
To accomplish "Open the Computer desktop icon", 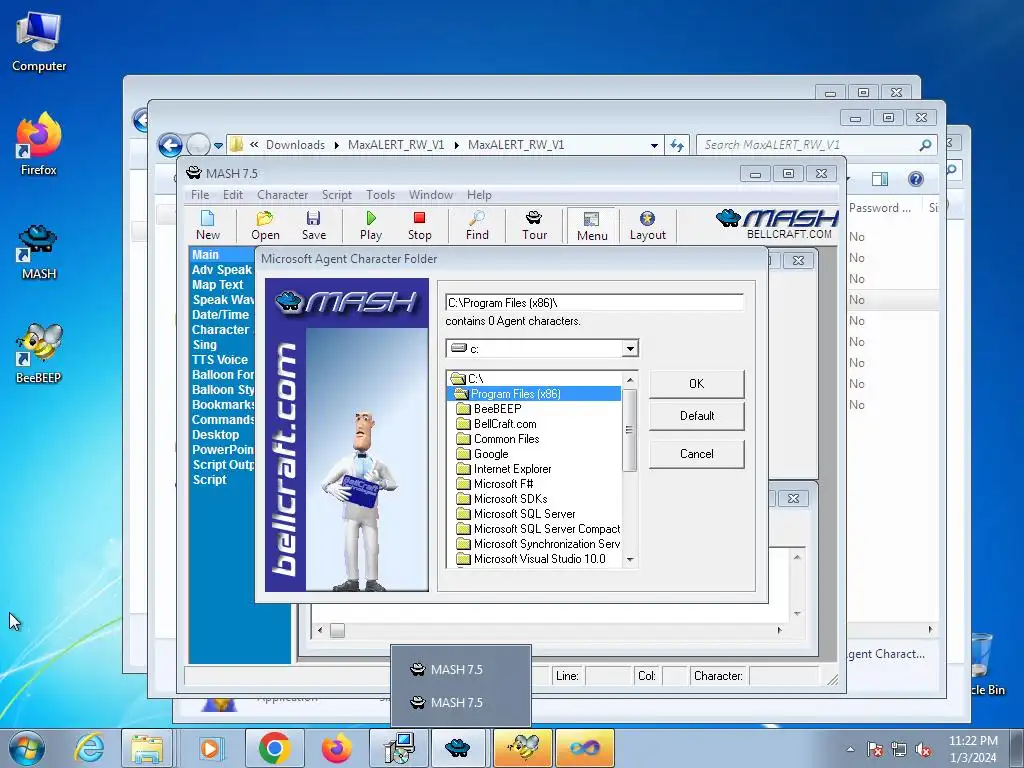I will click(x=39, y=42).
